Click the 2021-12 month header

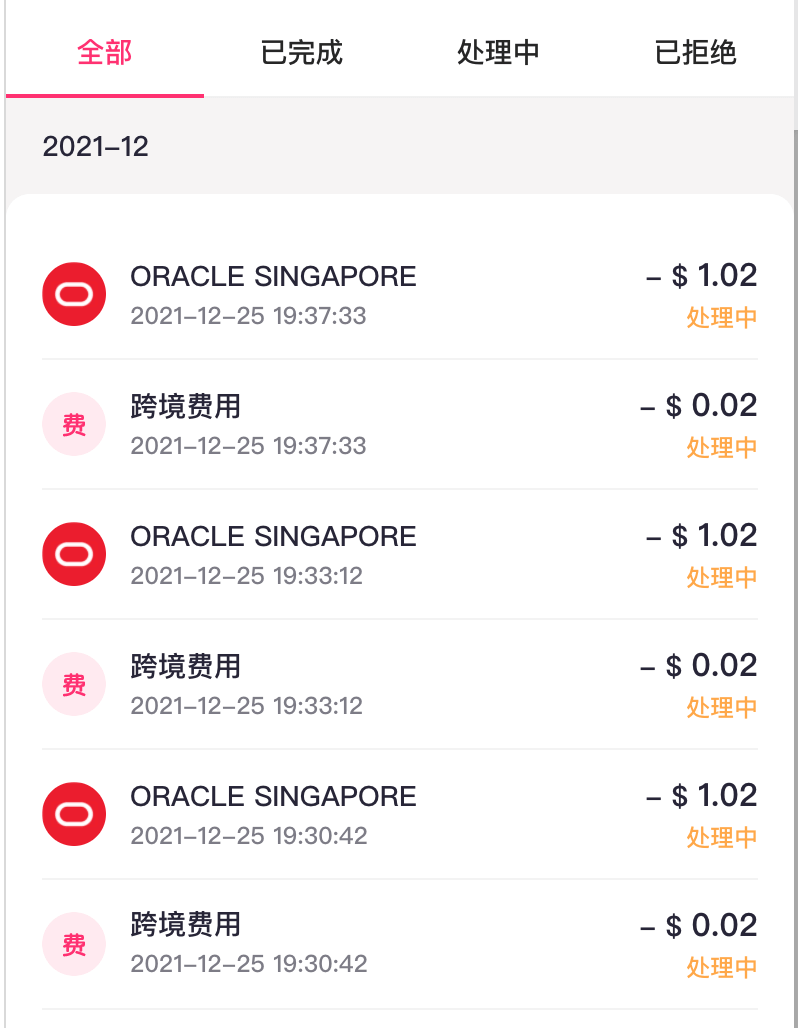(96, 147)
